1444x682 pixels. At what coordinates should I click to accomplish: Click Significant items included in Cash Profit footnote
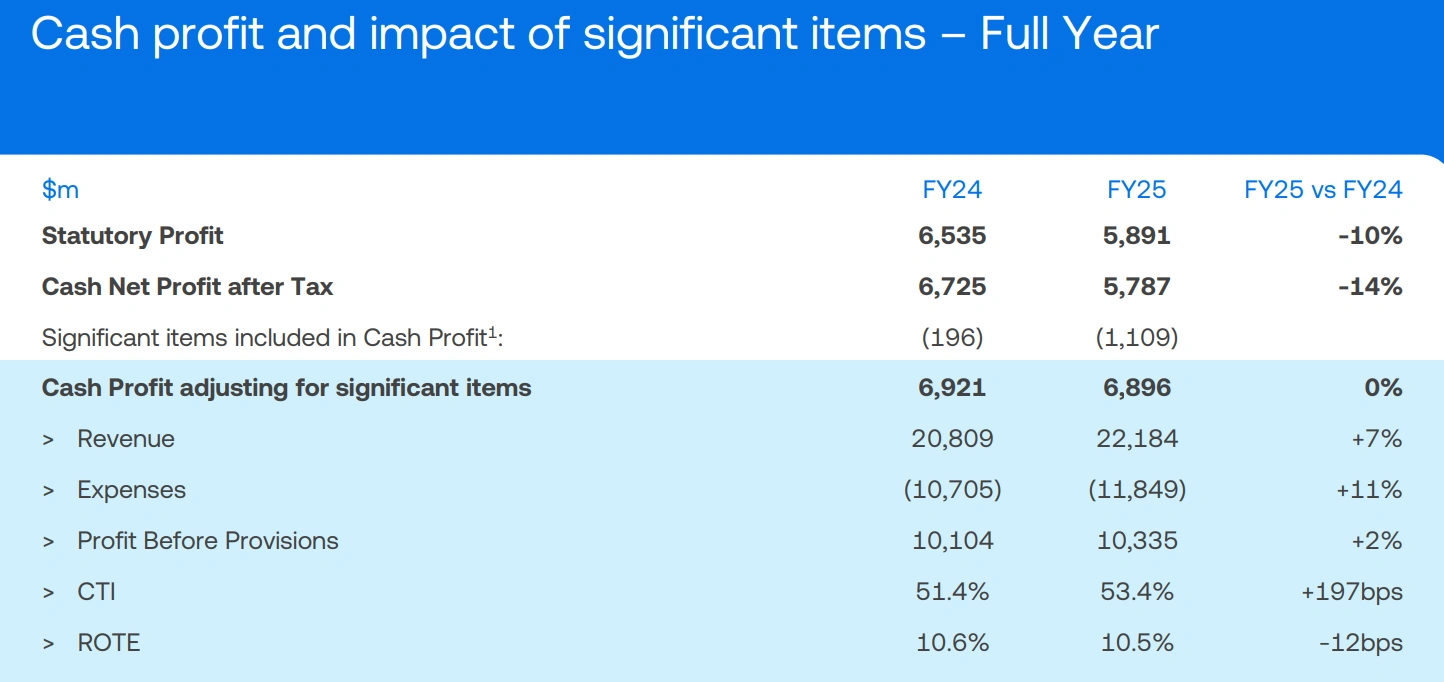(x=273, y=338)
